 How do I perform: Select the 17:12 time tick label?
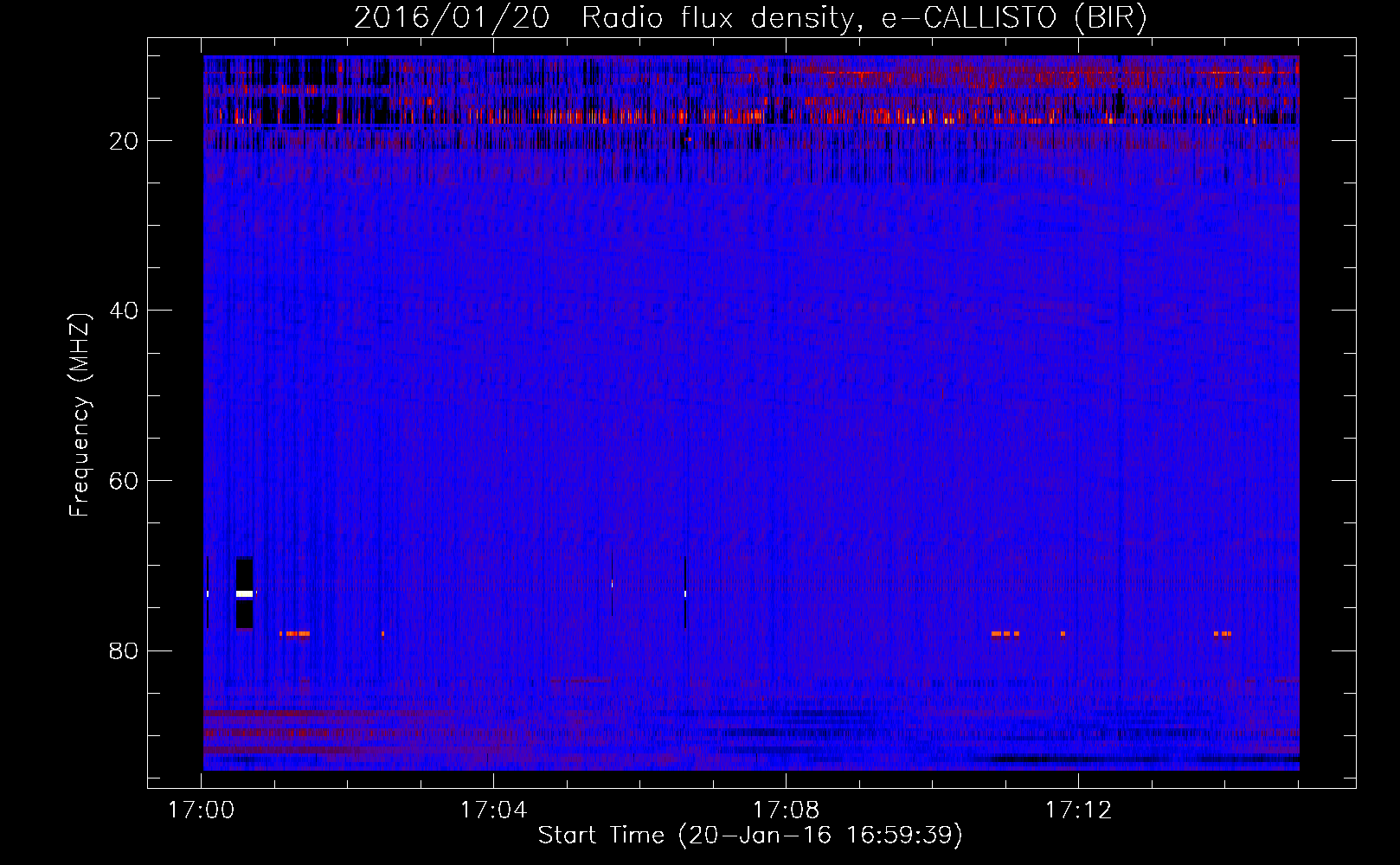coord(1078,811)
